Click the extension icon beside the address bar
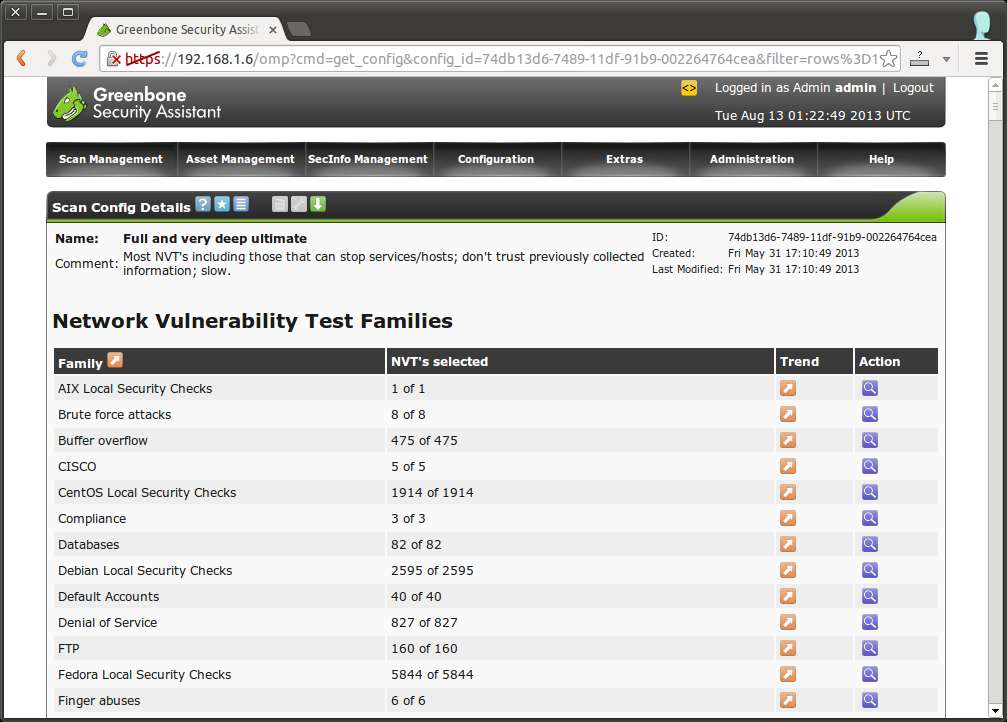Image resolution: width=1007 pixels, height=722 pixels. coord(920,58)
